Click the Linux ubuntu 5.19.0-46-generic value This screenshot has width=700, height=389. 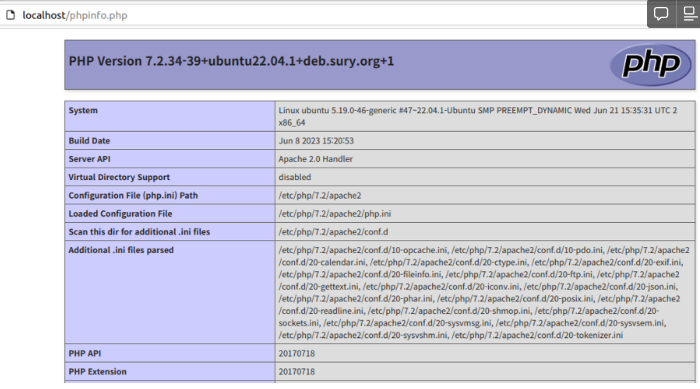click(x=478, y=116)
